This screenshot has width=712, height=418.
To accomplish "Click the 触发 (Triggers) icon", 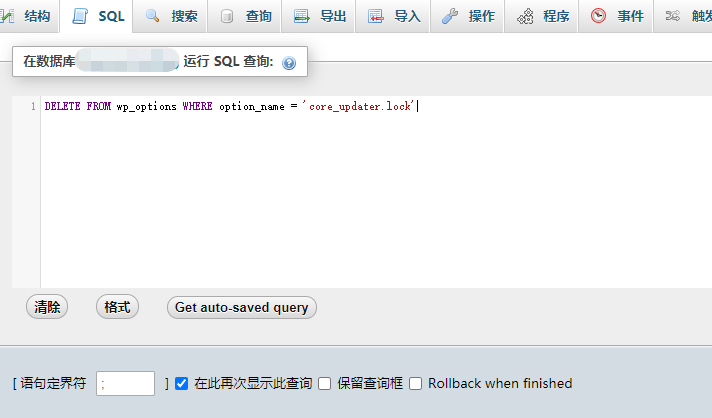I will pos(673,16).
